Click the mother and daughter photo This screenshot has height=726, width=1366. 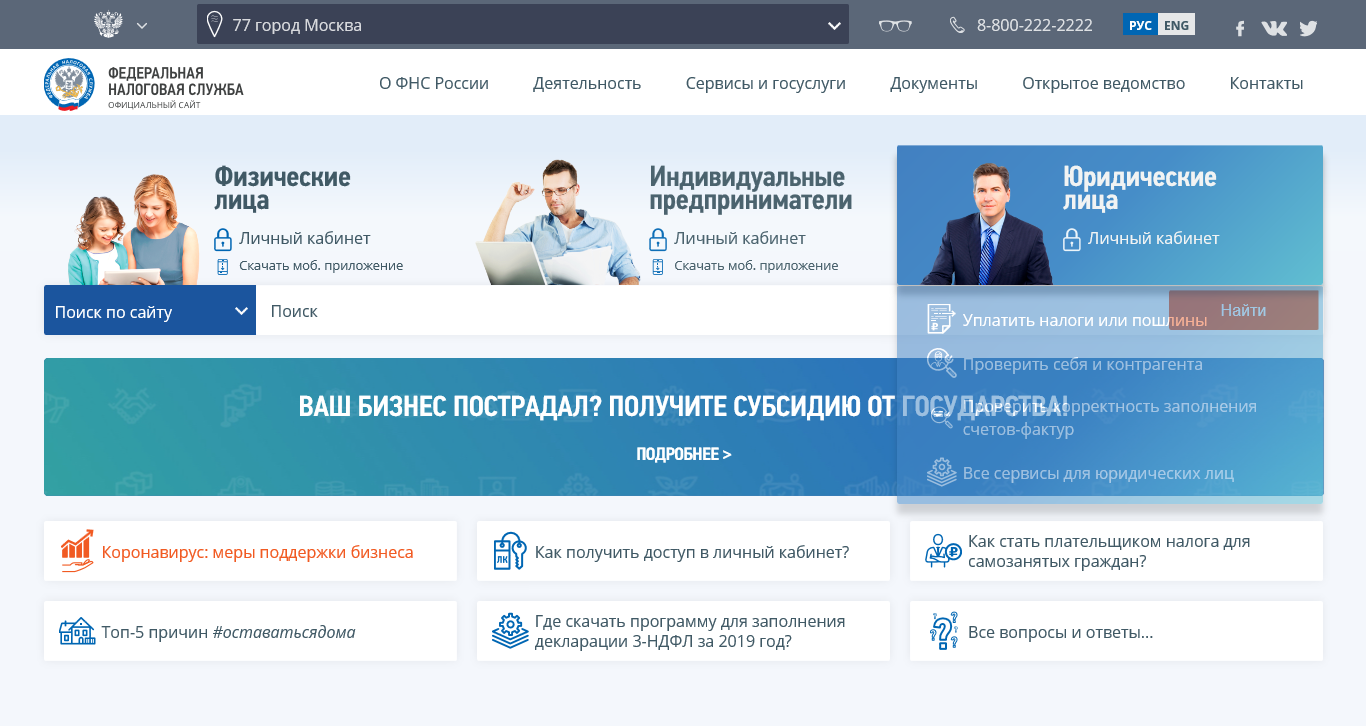134,230
